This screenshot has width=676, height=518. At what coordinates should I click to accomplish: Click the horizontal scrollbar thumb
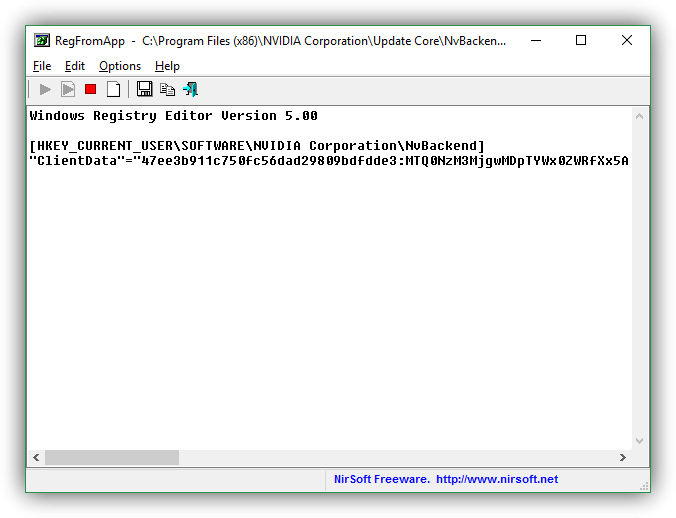tap(112, 458)
